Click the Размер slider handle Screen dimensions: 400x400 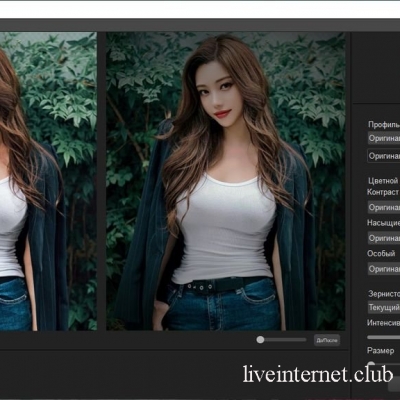click(x=371, y=364)
